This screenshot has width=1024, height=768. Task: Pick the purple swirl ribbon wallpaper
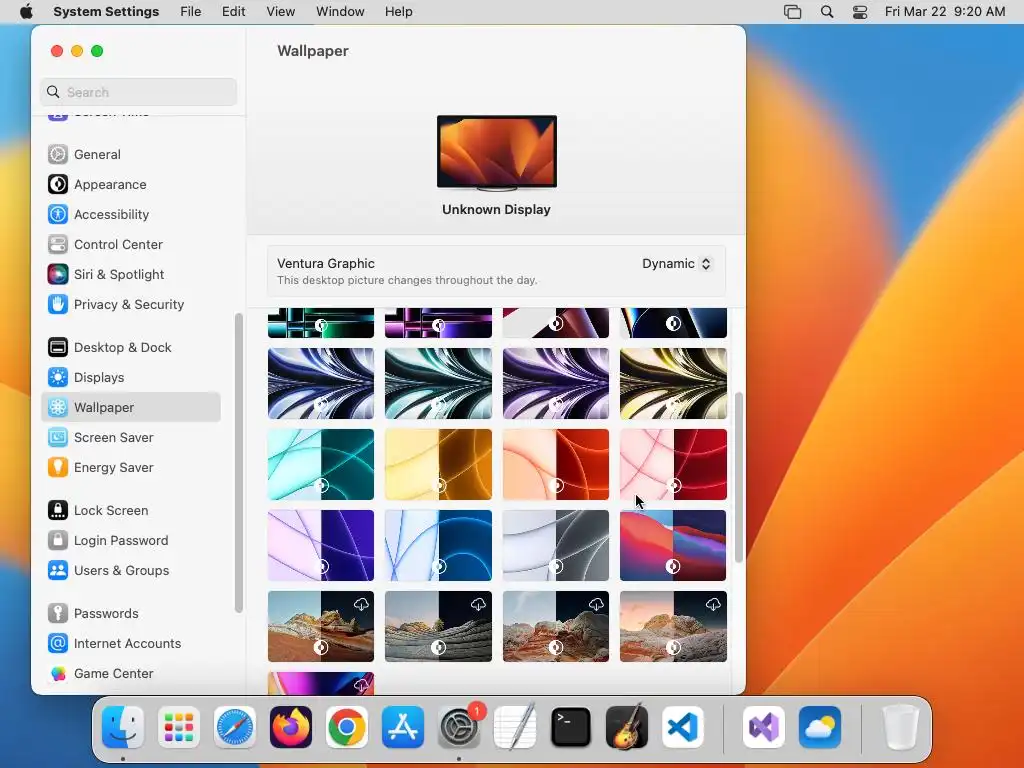coord(556,383)
